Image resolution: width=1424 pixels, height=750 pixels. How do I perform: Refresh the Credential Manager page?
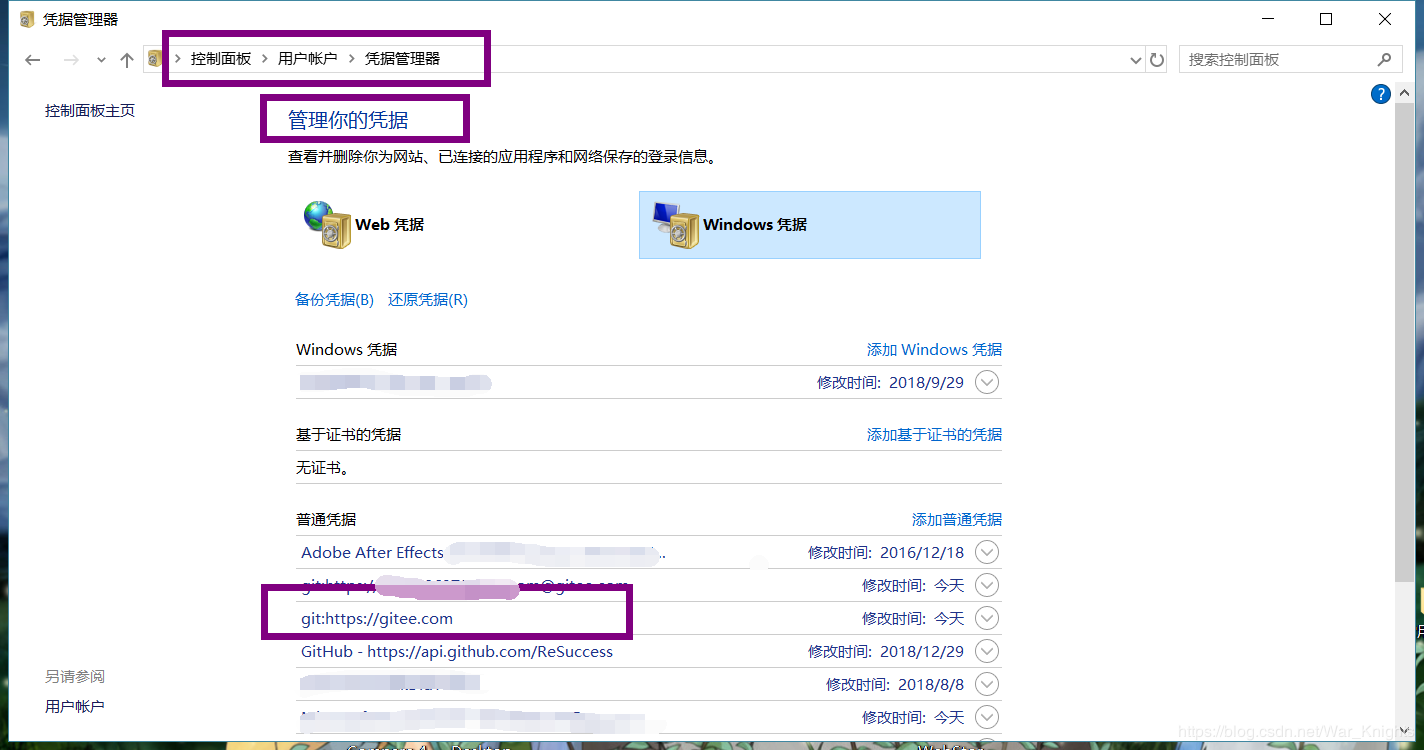click(x=1157, y=60)
